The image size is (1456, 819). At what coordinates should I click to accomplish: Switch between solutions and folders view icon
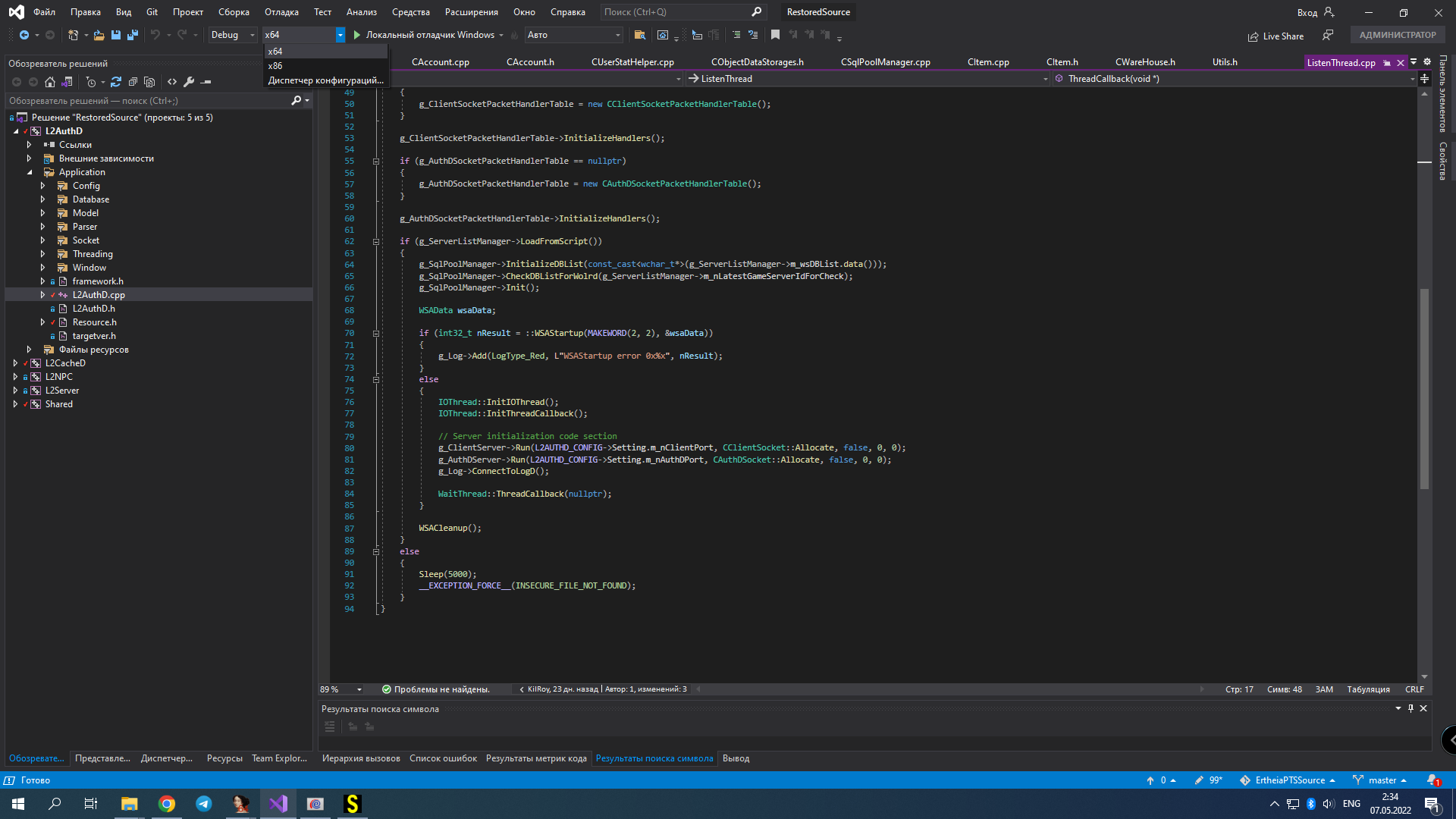point(67,82)
